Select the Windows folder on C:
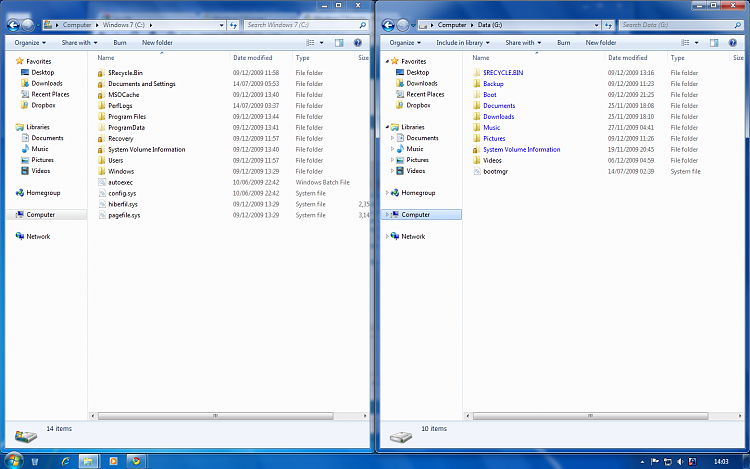Viewport: 750px width, 469px height. point(121,171)
